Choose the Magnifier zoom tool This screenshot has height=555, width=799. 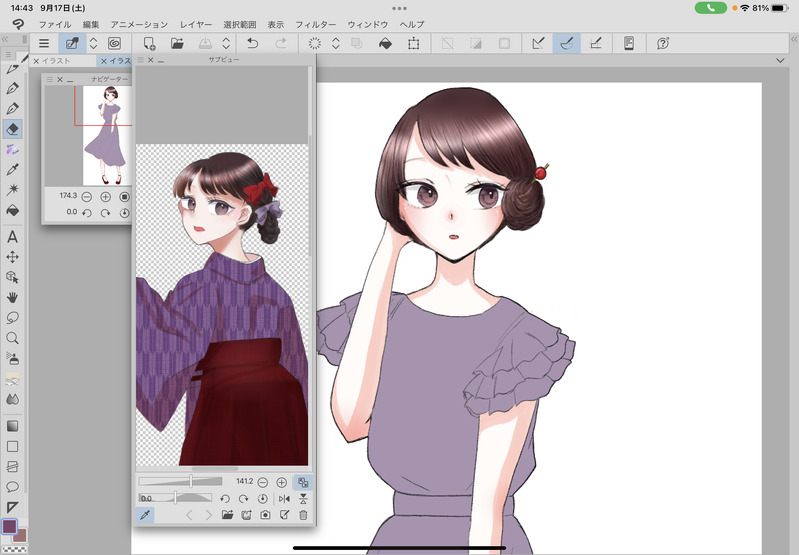[13, 338]
